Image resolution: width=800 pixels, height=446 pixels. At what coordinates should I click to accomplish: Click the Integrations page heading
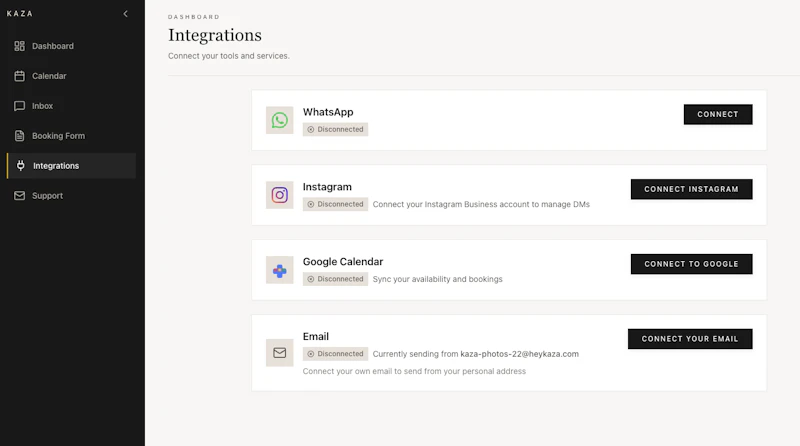(x=215, y=35)
